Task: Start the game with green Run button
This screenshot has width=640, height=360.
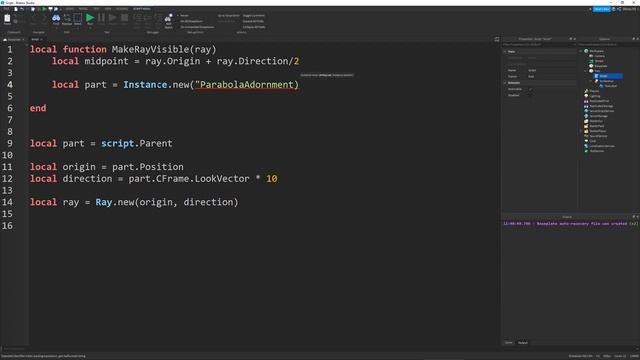Action: (90, 18)
